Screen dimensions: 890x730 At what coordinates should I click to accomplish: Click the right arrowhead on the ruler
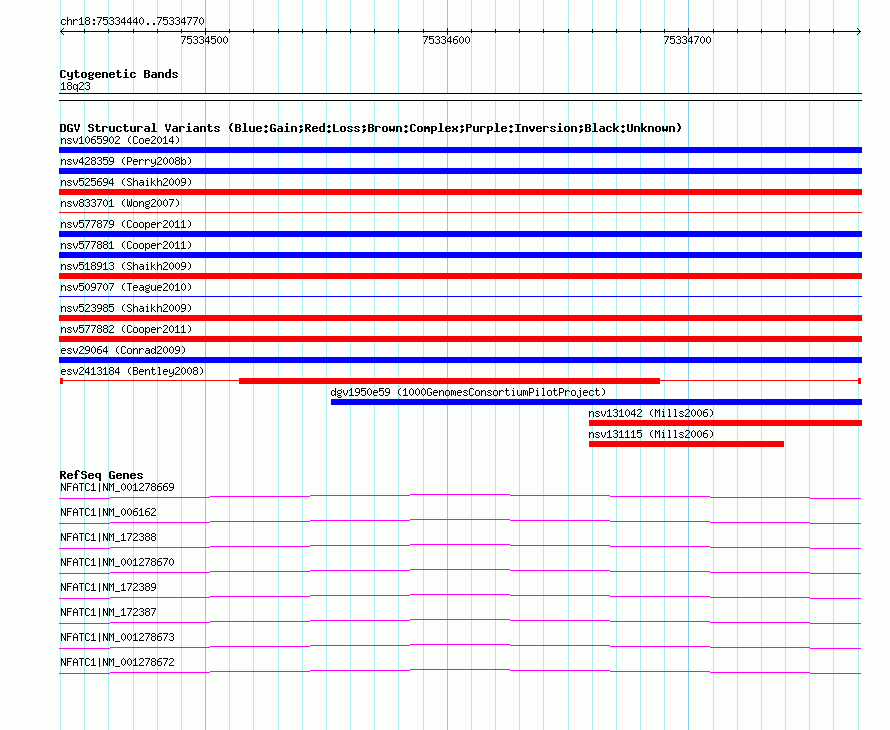pos(859,32)
